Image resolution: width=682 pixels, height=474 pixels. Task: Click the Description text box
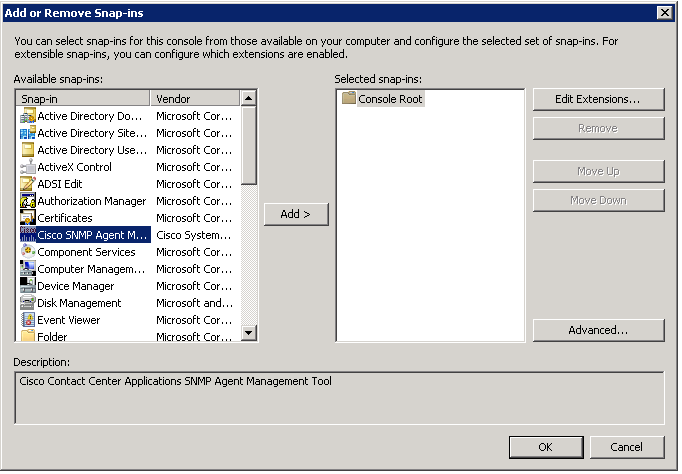pyautogui.click(x=339, y=397)
